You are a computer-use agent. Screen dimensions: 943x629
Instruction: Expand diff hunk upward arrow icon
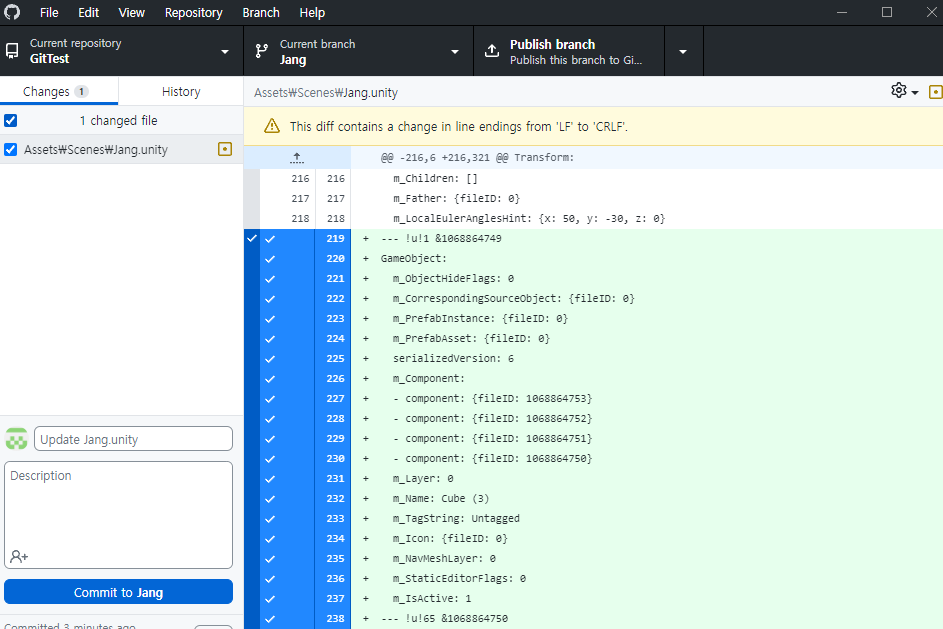pos(296,158)
